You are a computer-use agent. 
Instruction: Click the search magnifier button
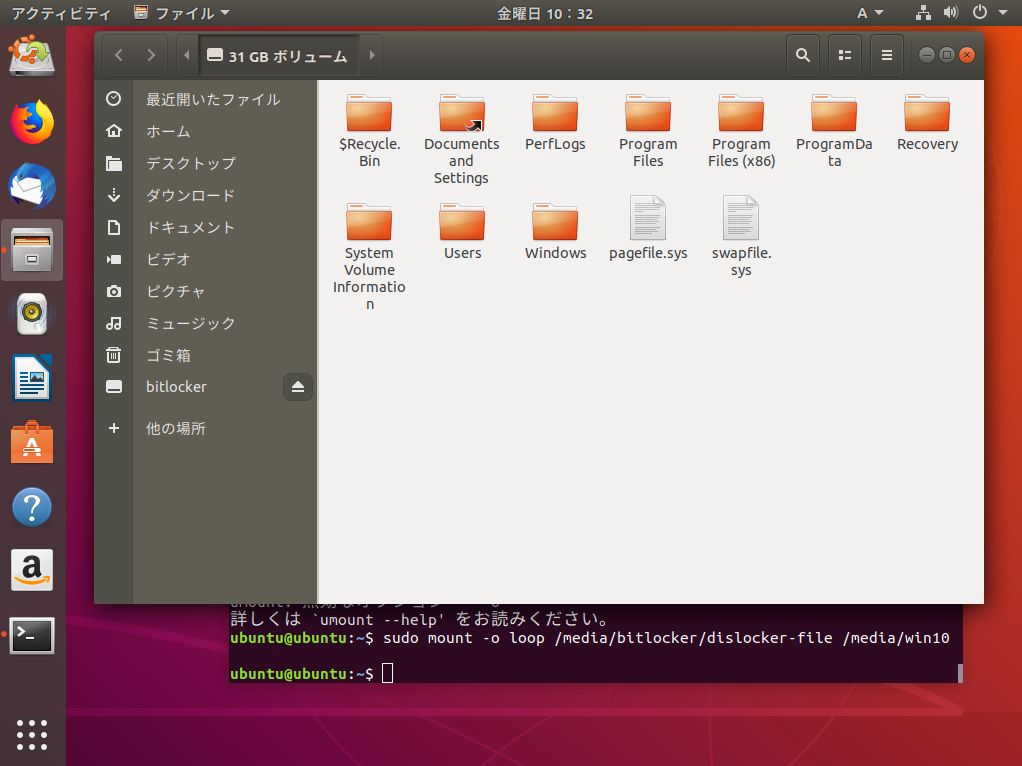pos(803,55)
